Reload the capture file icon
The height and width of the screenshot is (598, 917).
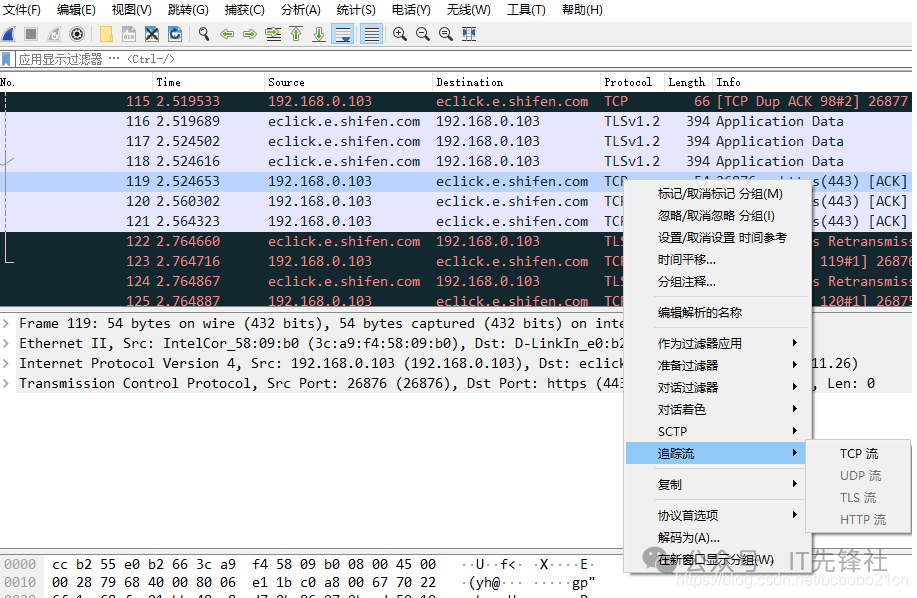coord(175,34)
